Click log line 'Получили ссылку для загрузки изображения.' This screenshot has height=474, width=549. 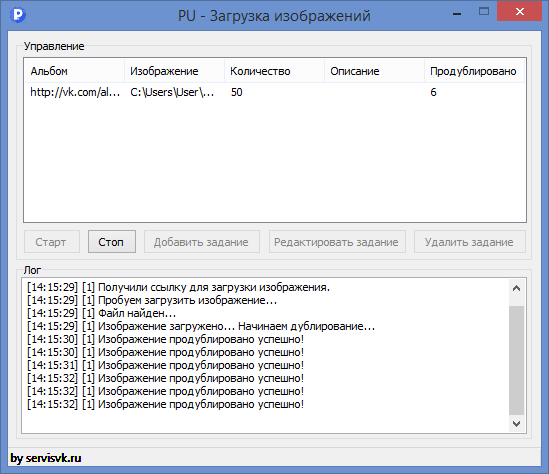179,287
